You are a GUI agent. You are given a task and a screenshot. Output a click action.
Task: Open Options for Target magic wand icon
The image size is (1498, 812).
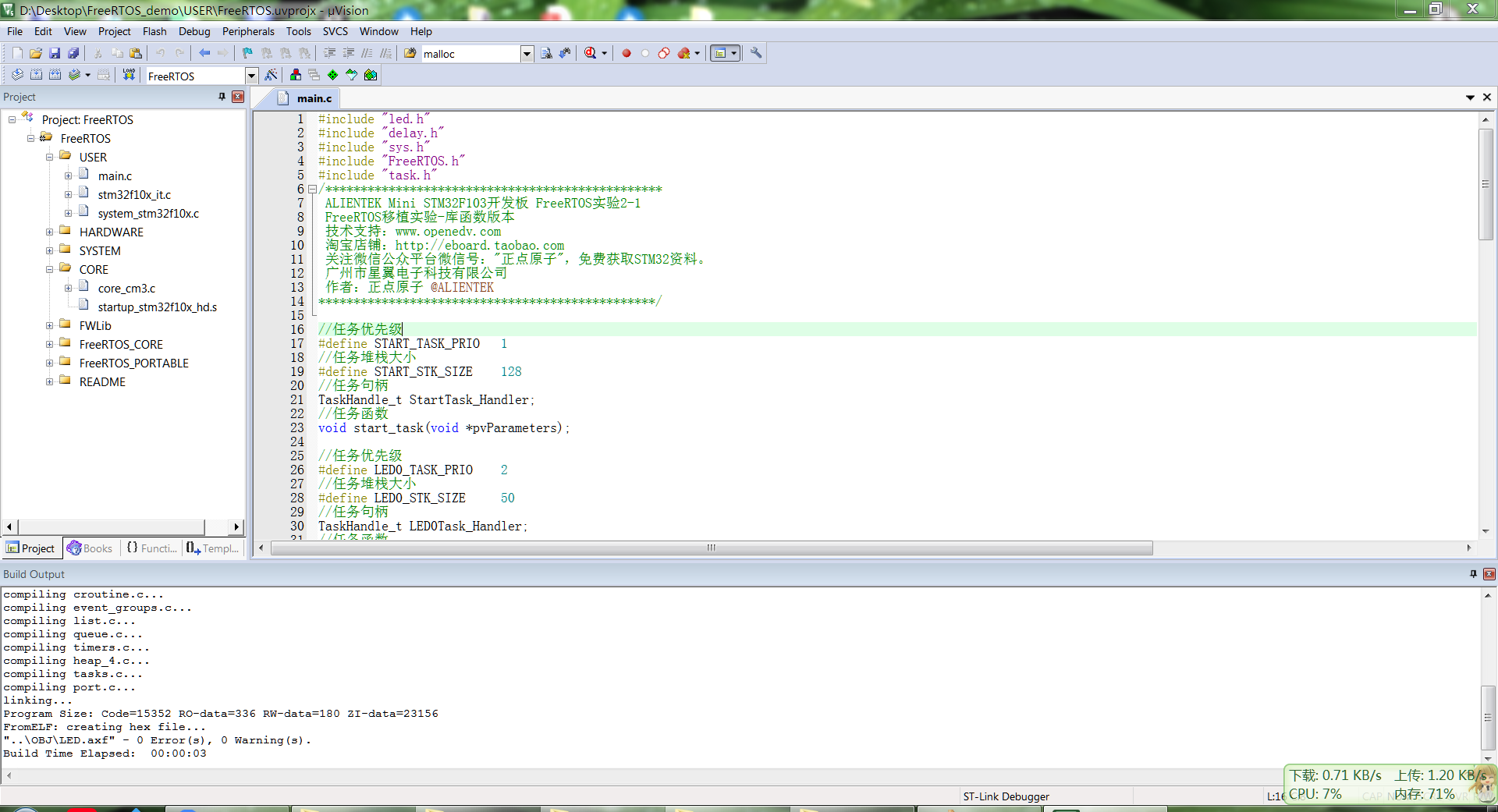(x=271, y=75)
